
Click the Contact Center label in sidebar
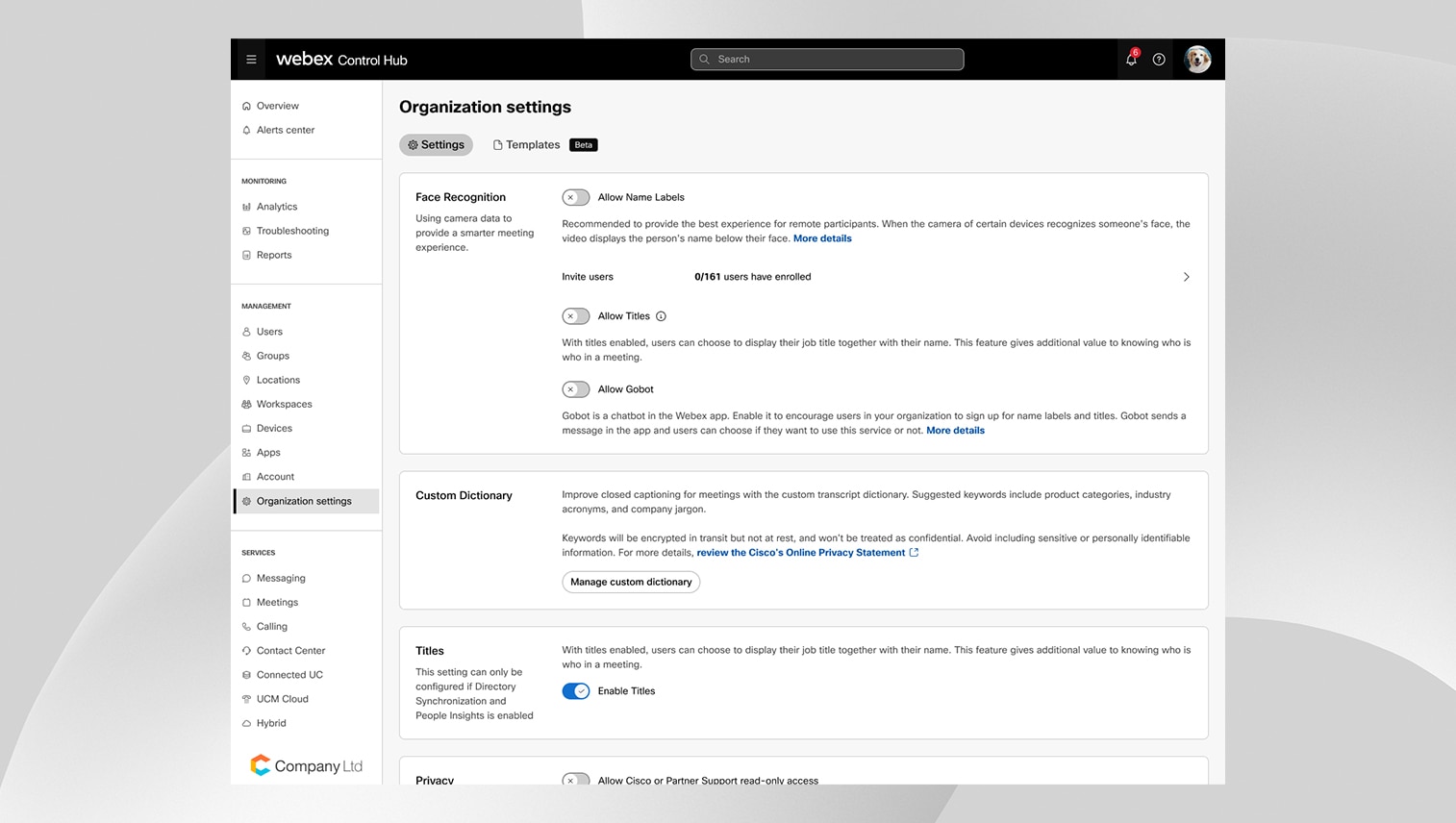pos(290,651)
